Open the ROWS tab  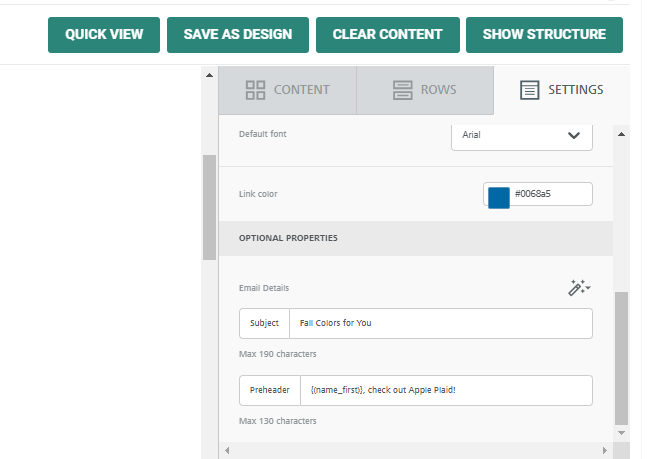click(x=424, y=90)
